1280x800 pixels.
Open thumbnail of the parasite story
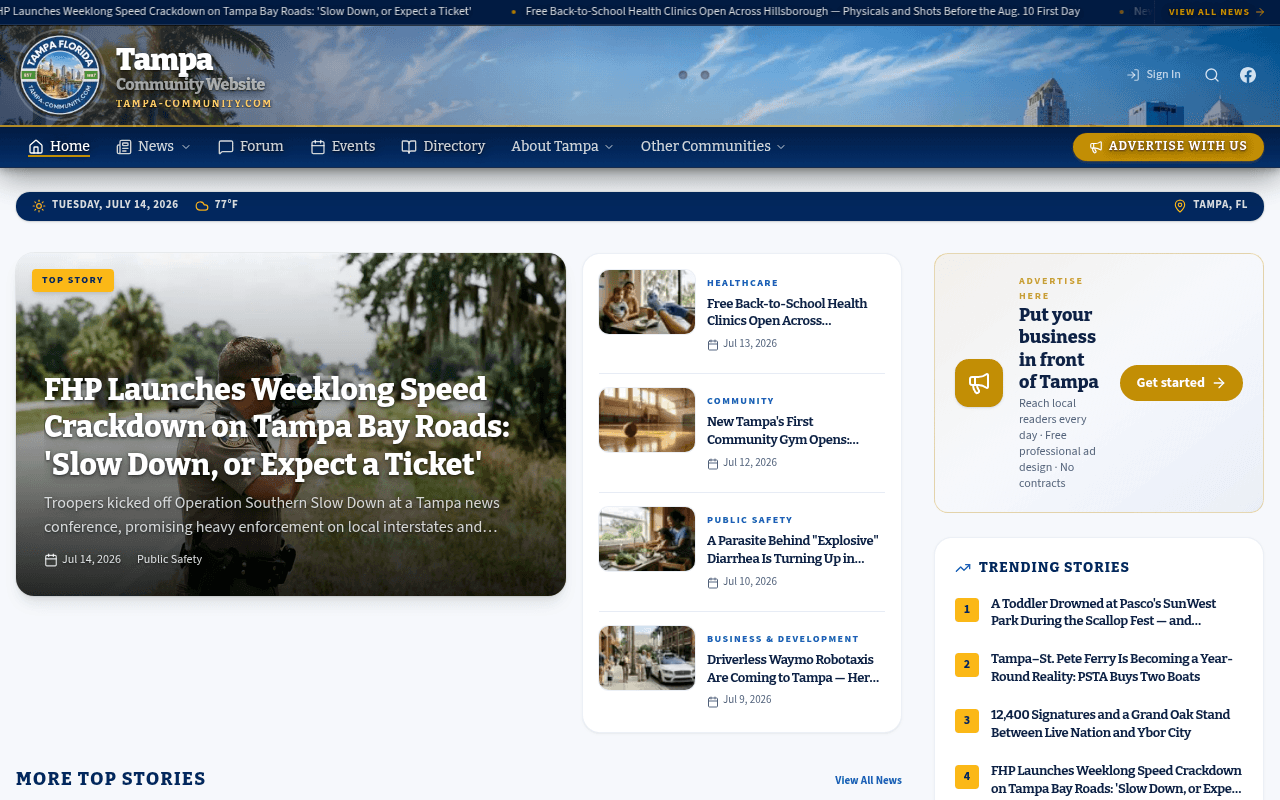pos(647,539)
